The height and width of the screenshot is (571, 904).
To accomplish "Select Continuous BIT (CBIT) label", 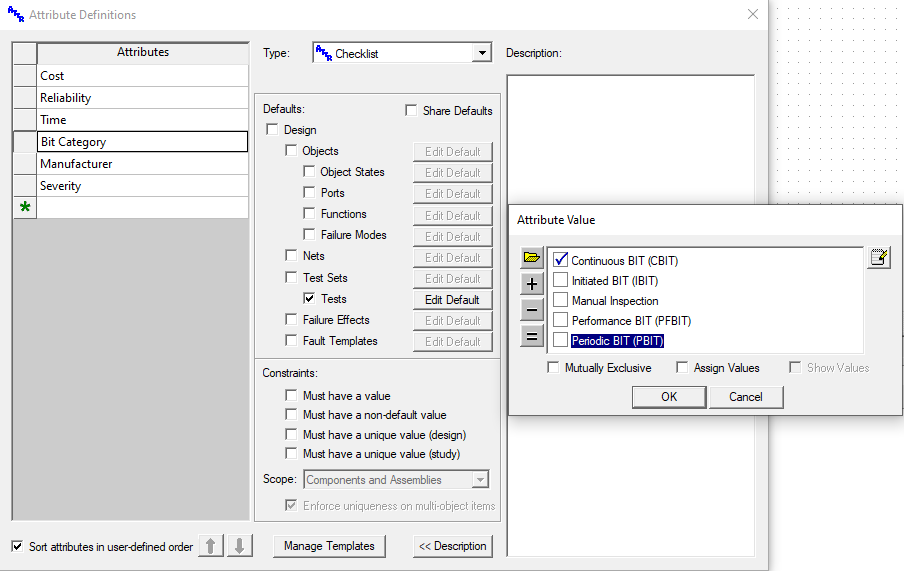I will pos(624,261).
